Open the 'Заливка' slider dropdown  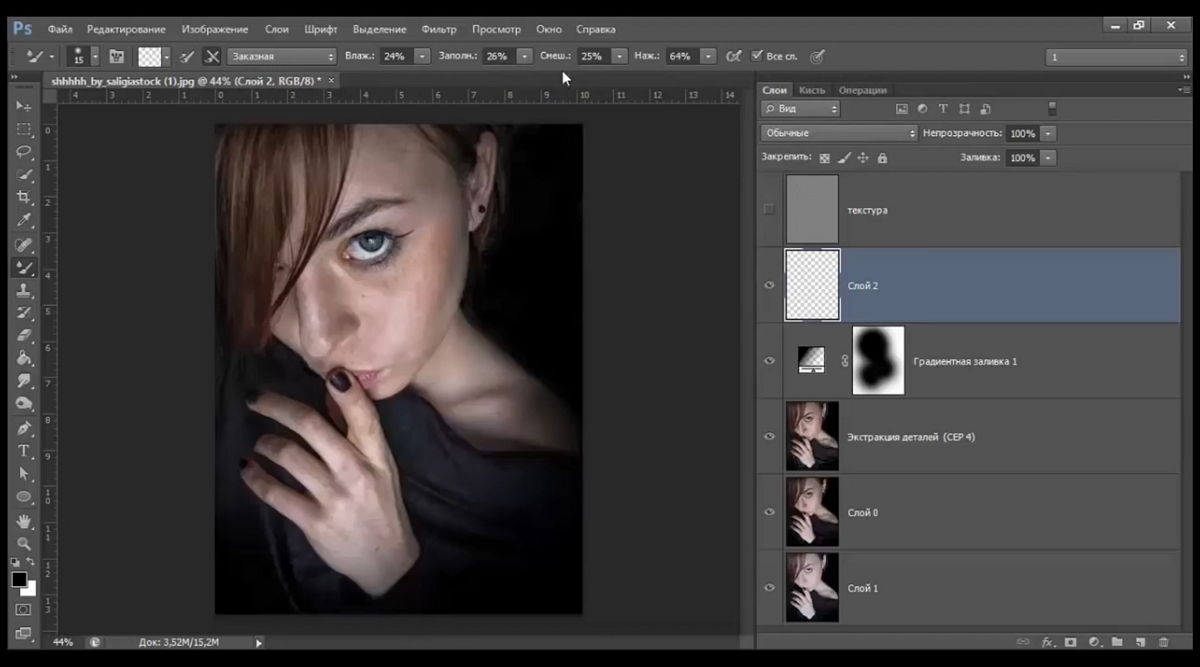pyautogui.click(x=1048, y=158)
